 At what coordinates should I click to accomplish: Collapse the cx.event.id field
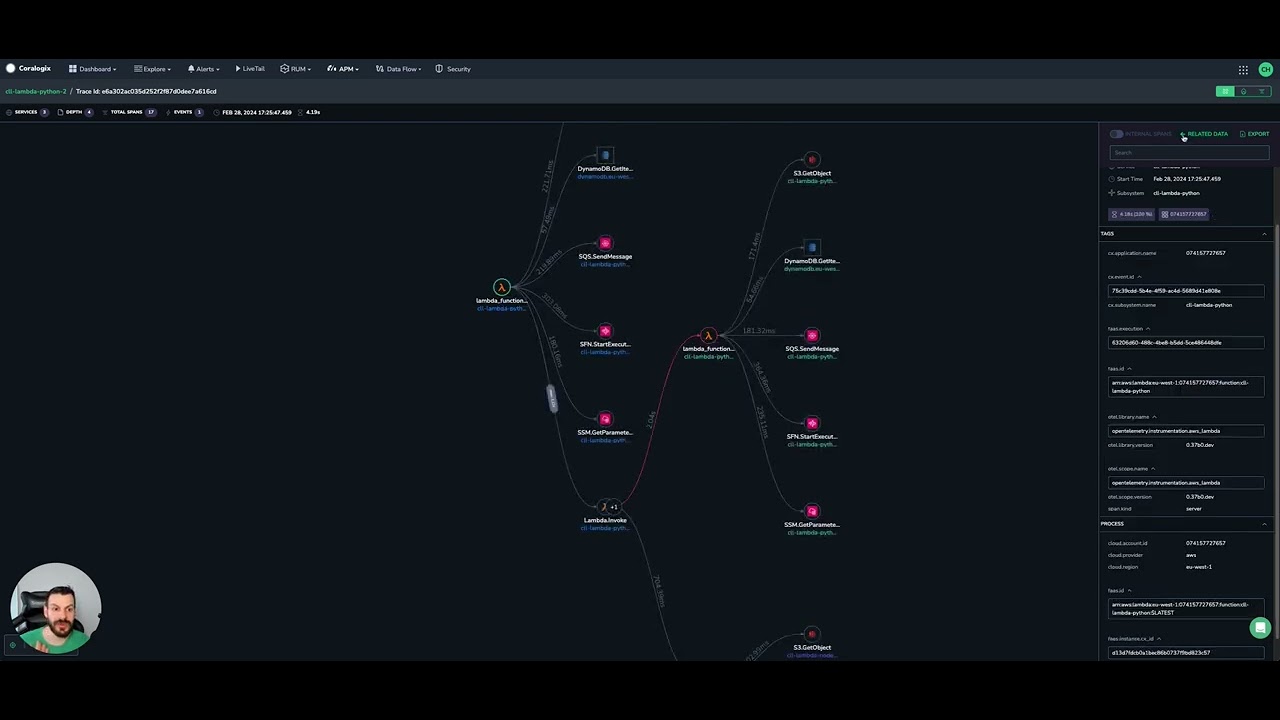coord(1139,277)
